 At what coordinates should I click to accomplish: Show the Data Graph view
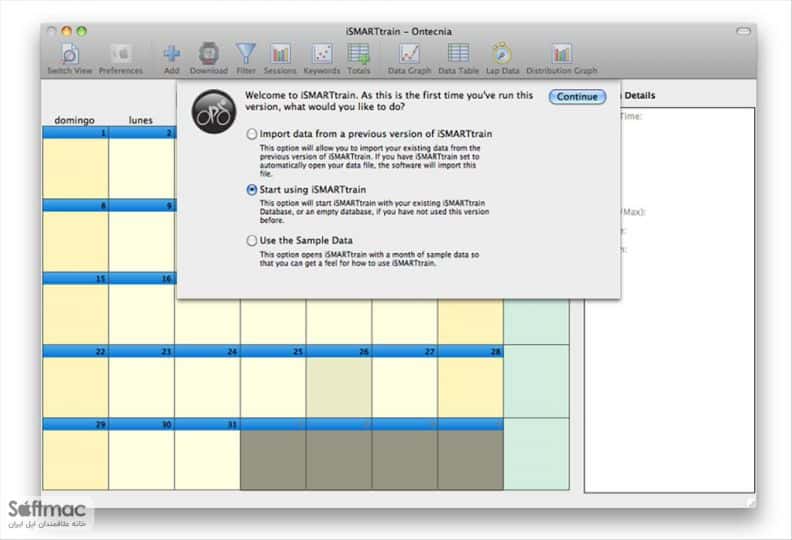click(x=410, y=54)
